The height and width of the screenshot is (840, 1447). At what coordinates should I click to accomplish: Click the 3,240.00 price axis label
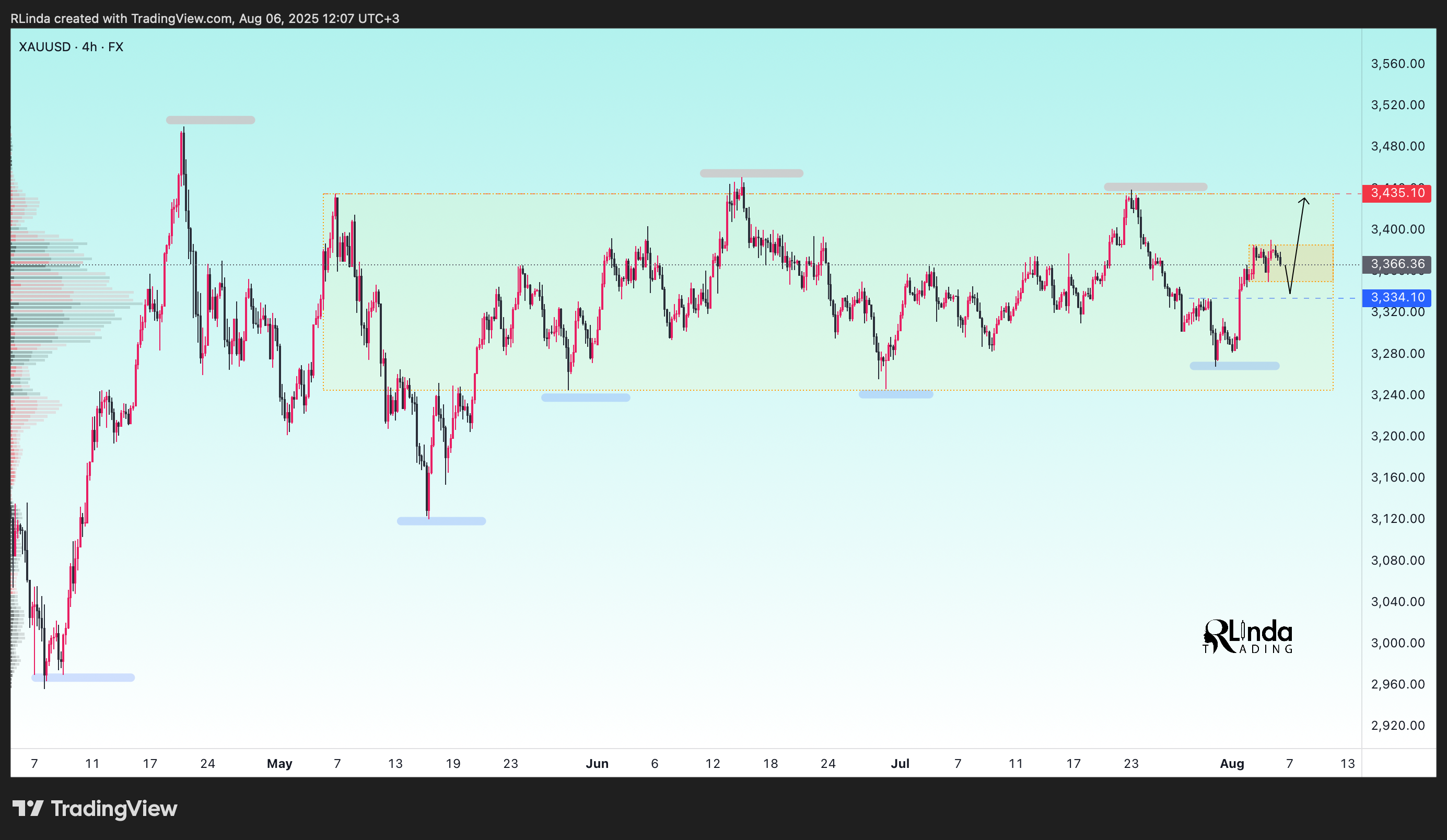pyautogui.click(x=1397, y=395)
